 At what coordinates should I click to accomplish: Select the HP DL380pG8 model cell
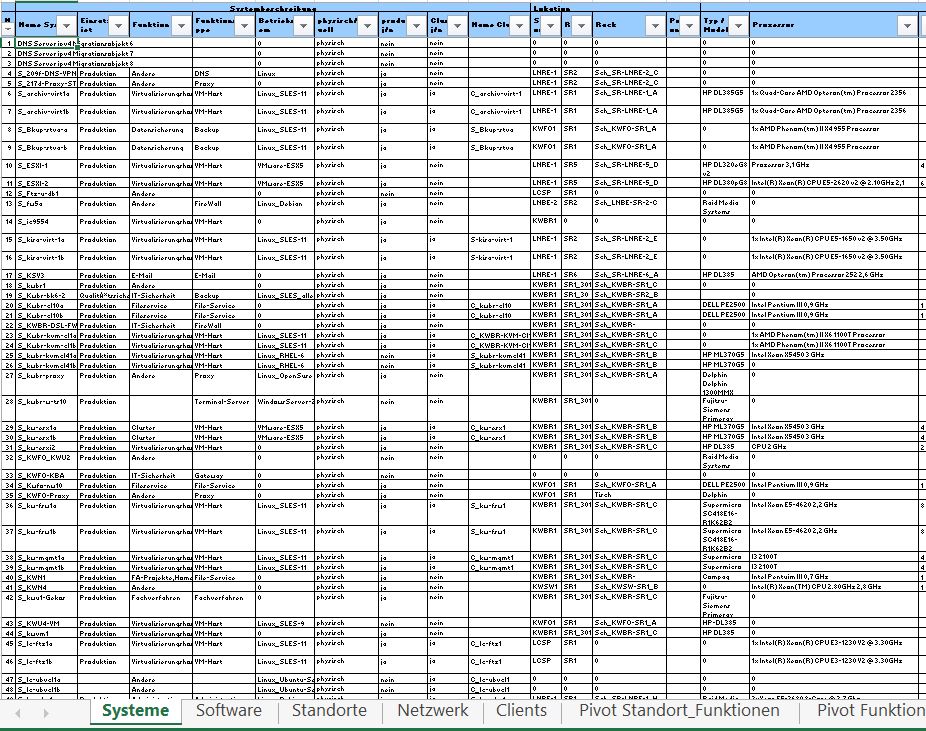click(725, 183)
